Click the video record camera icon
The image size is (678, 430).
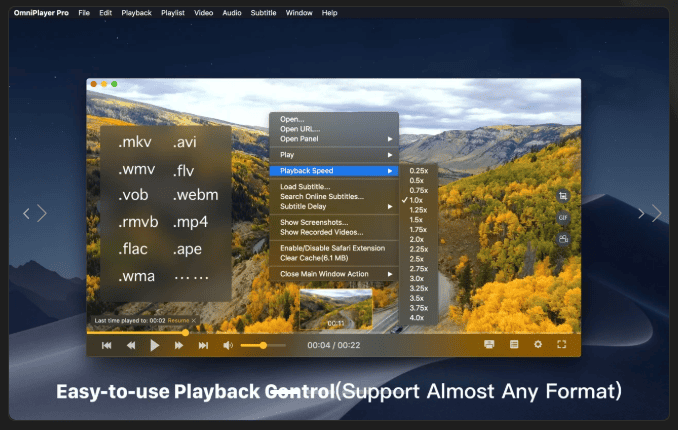click(563, 239)
